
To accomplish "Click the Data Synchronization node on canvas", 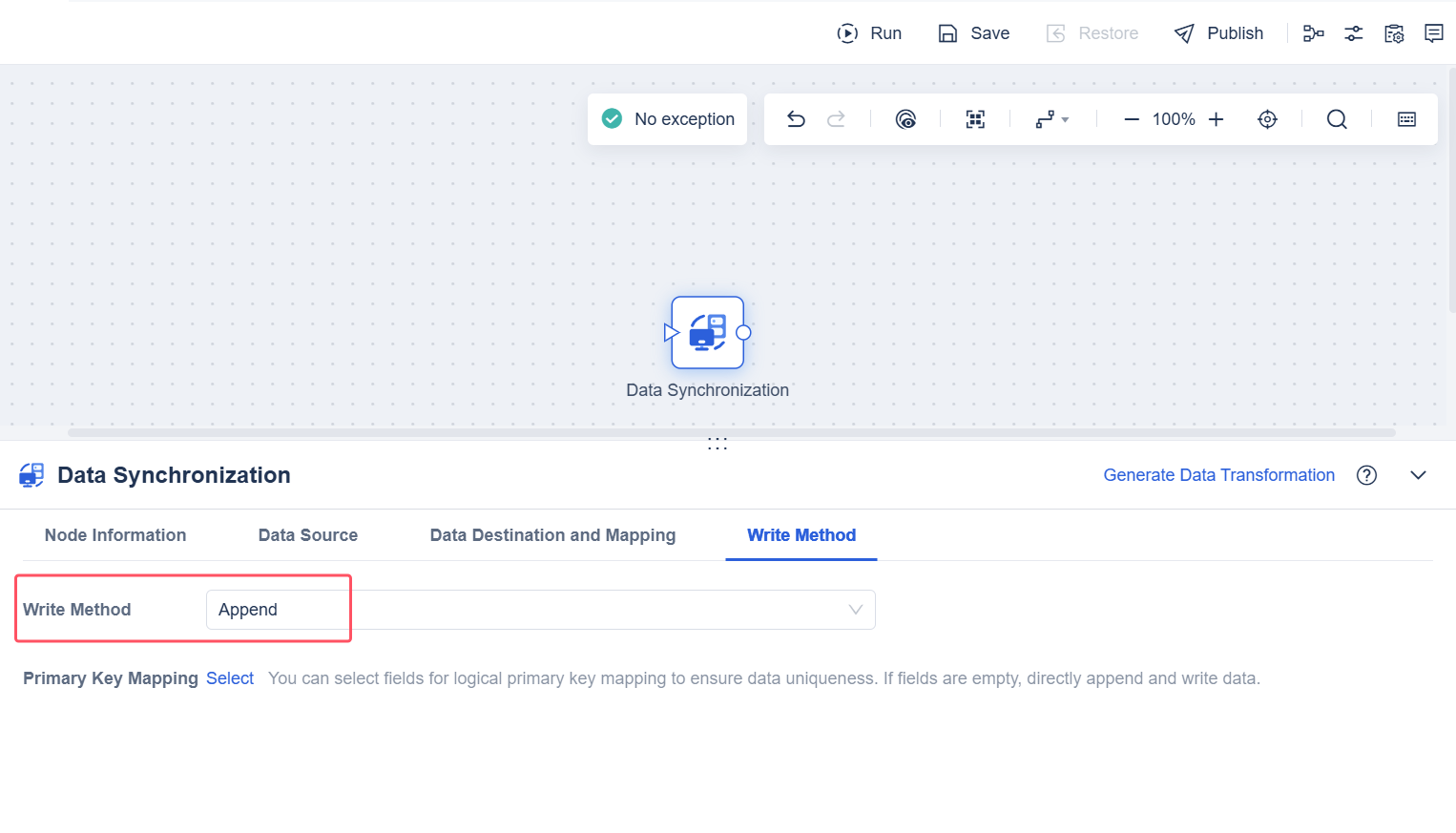I will [708, 333].
